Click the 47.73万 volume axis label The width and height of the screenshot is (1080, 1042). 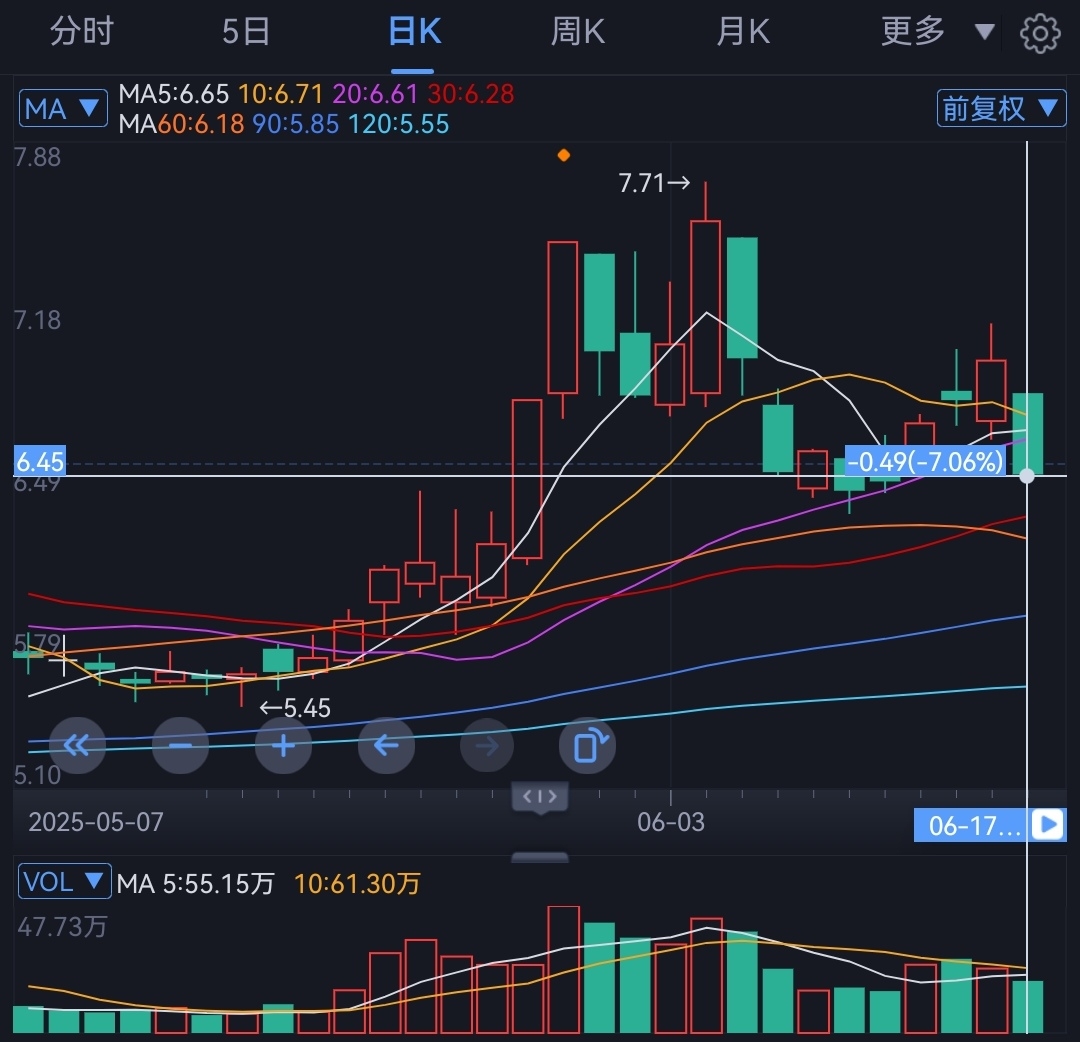(x=62, y=927)
